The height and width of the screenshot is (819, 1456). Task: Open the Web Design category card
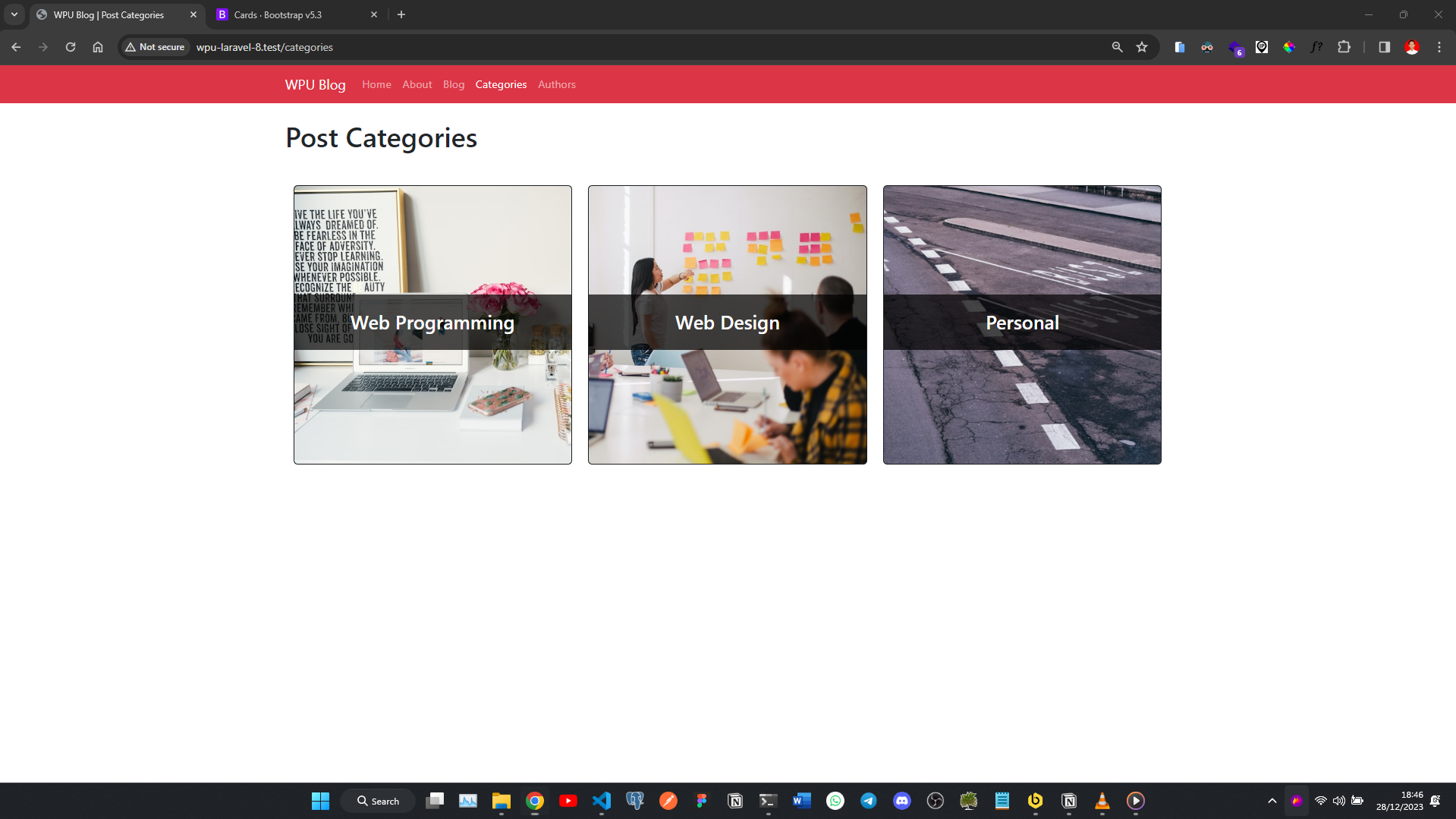point(727,323)
